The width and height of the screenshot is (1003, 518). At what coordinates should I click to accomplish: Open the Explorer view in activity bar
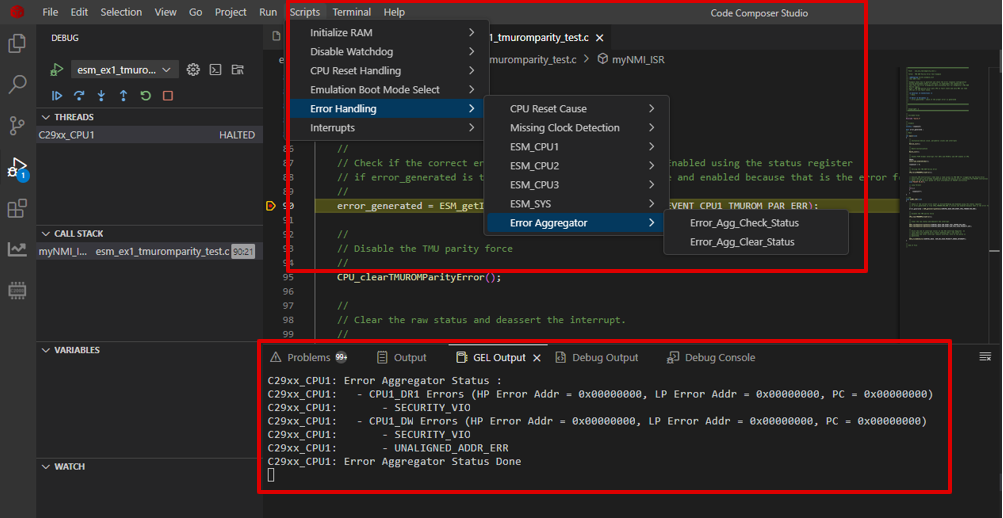[17, 44]
